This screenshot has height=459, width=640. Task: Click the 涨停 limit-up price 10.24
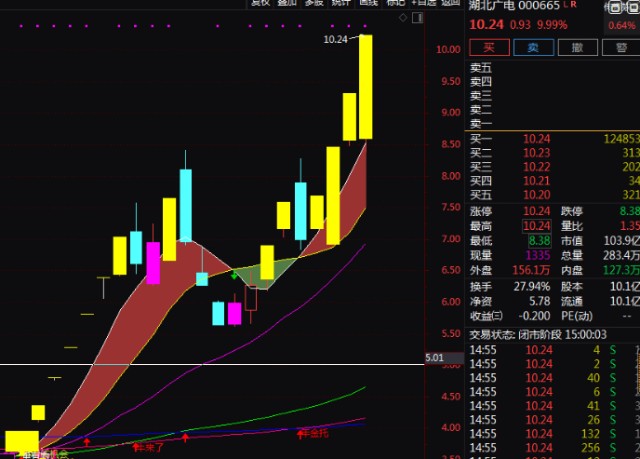pos(537,211)
